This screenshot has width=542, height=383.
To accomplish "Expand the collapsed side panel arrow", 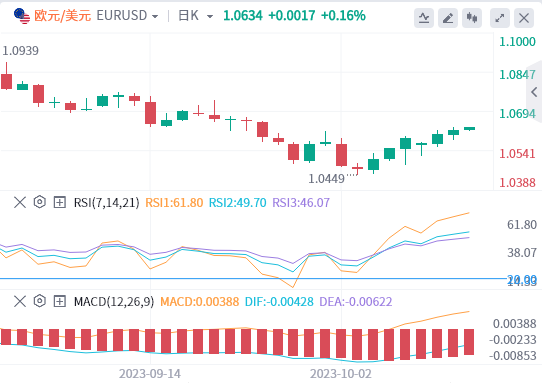I will pyautogui.click(x=534, y=92).
